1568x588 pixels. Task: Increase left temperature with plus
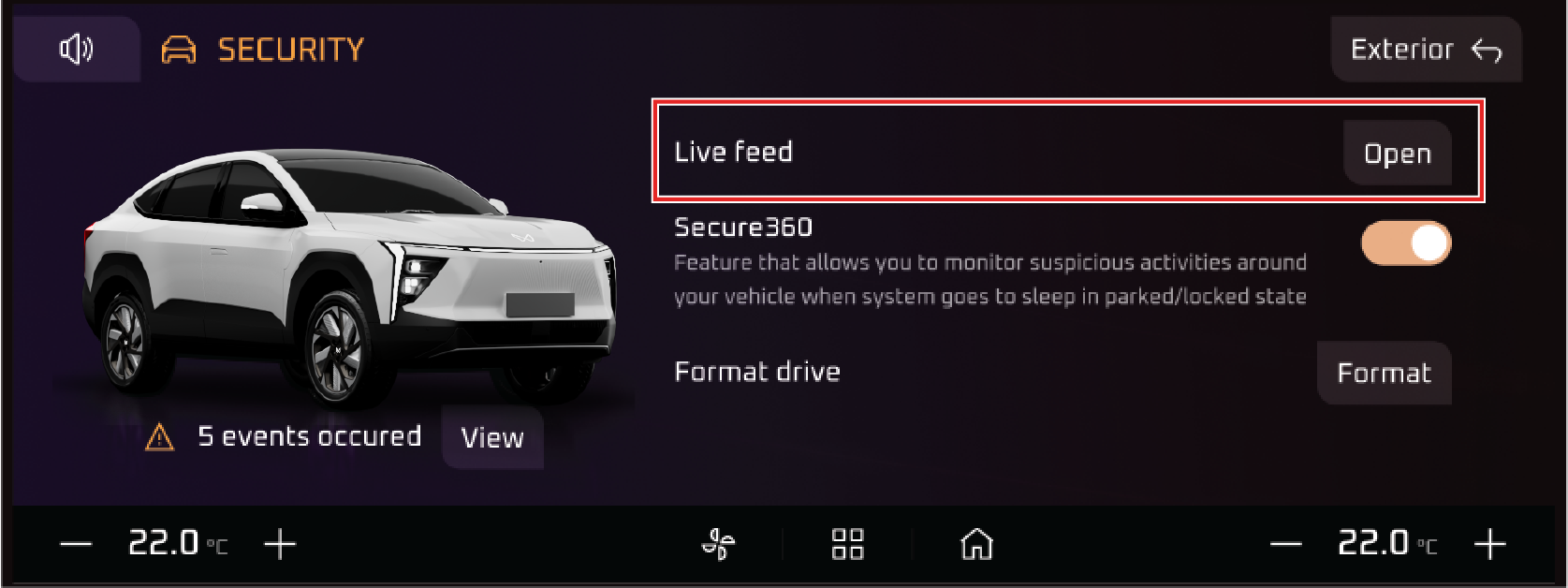click(280, 544)
